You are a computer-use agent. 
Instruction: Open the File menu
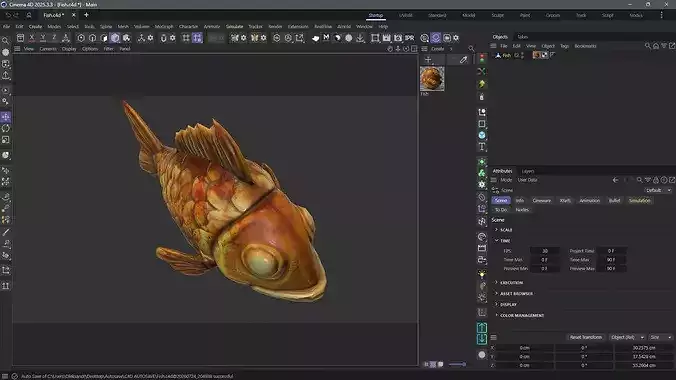pos(6,26)
